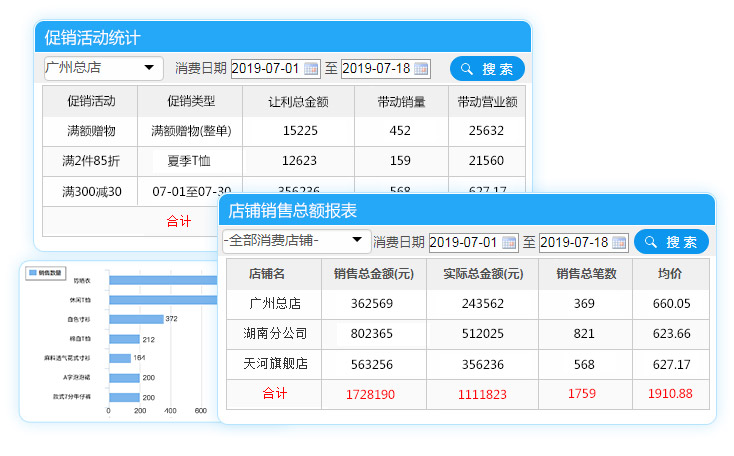
Task: Click the 均价 column header
Action: click(x=670, y=274)
